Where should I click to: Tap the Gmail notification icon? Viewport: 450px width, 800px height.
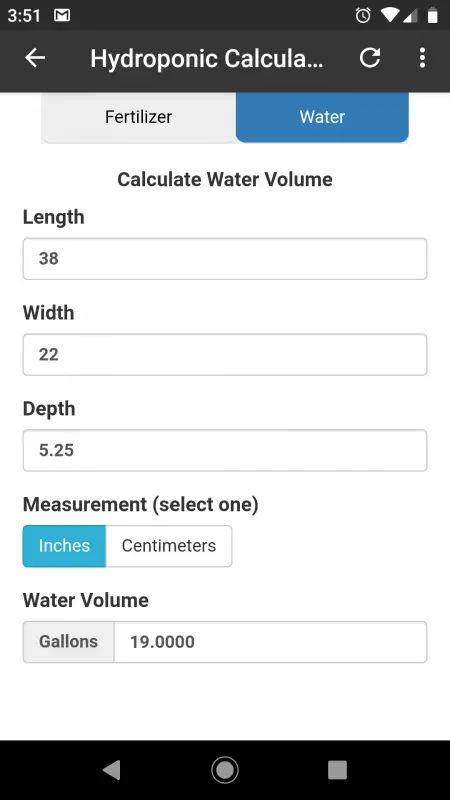pyautogui.click(x=62, y=16)
